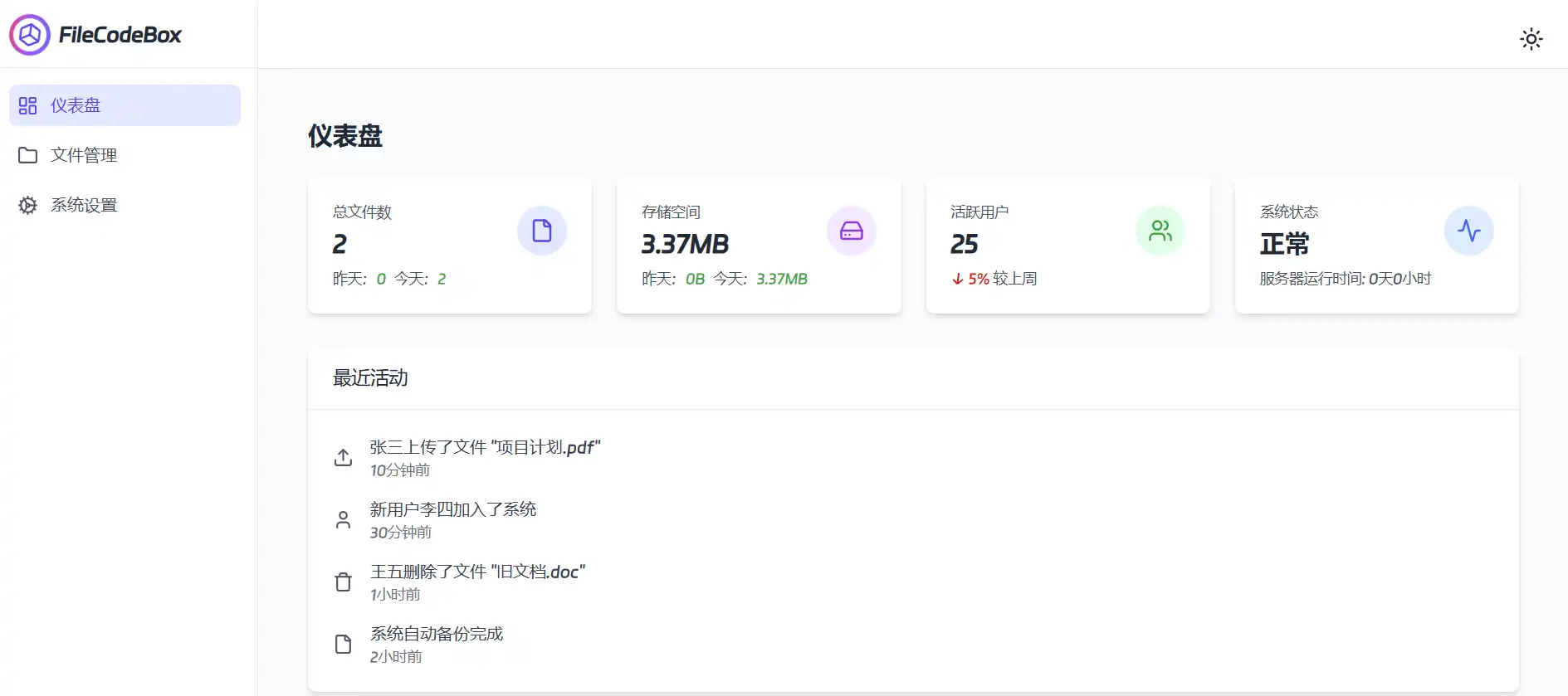Click the file icon beside 系统自动备份完成
The height and width of the screenshot is (696, 1568).
pyautogui.click(x=343, y=645)
